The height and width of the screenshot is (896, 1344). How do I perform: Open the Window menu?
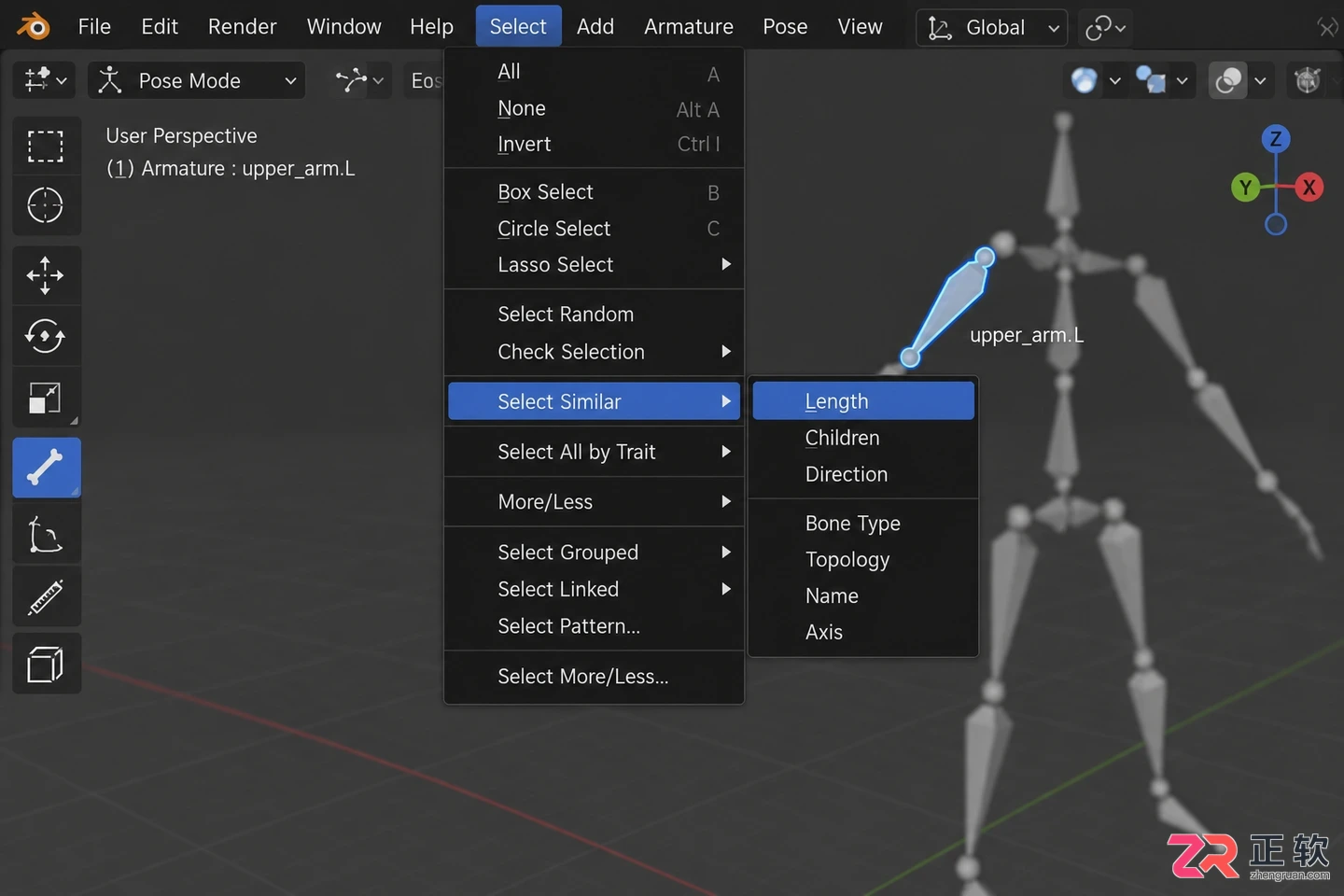click(344, 26)
